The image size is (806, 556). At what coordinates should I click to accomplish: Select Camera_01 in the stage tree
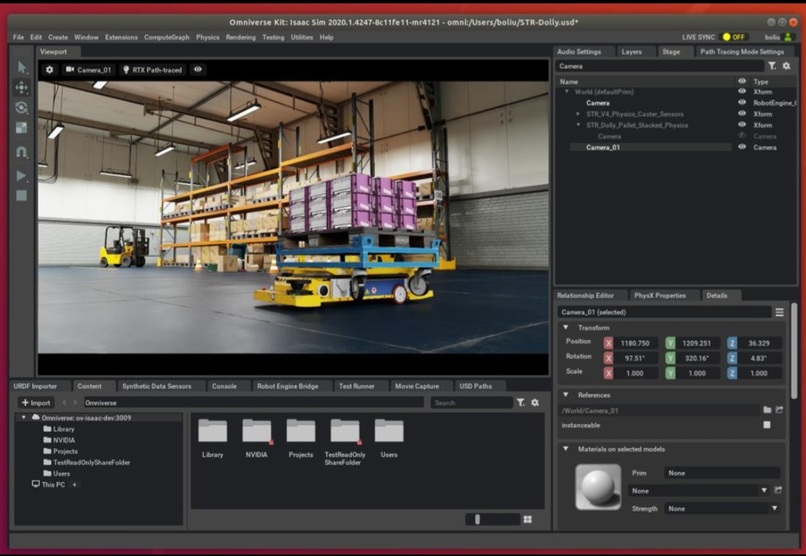pyautogui.click(x=603, y=147)
